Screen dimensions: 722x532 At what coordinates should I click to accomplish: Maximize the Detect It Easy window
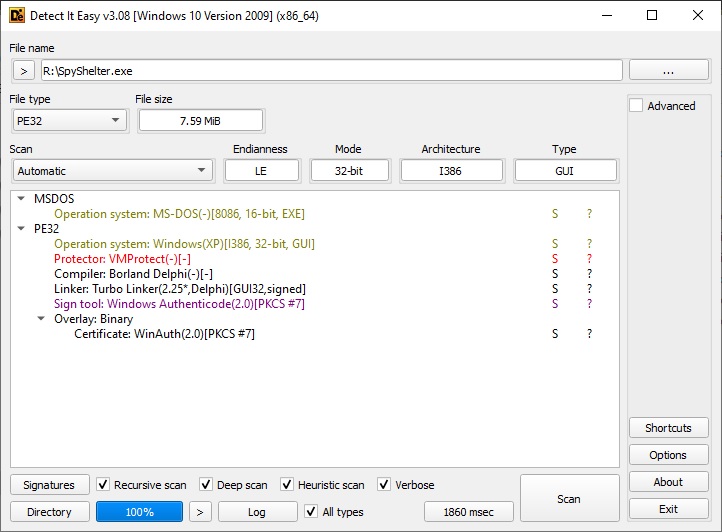652,15
